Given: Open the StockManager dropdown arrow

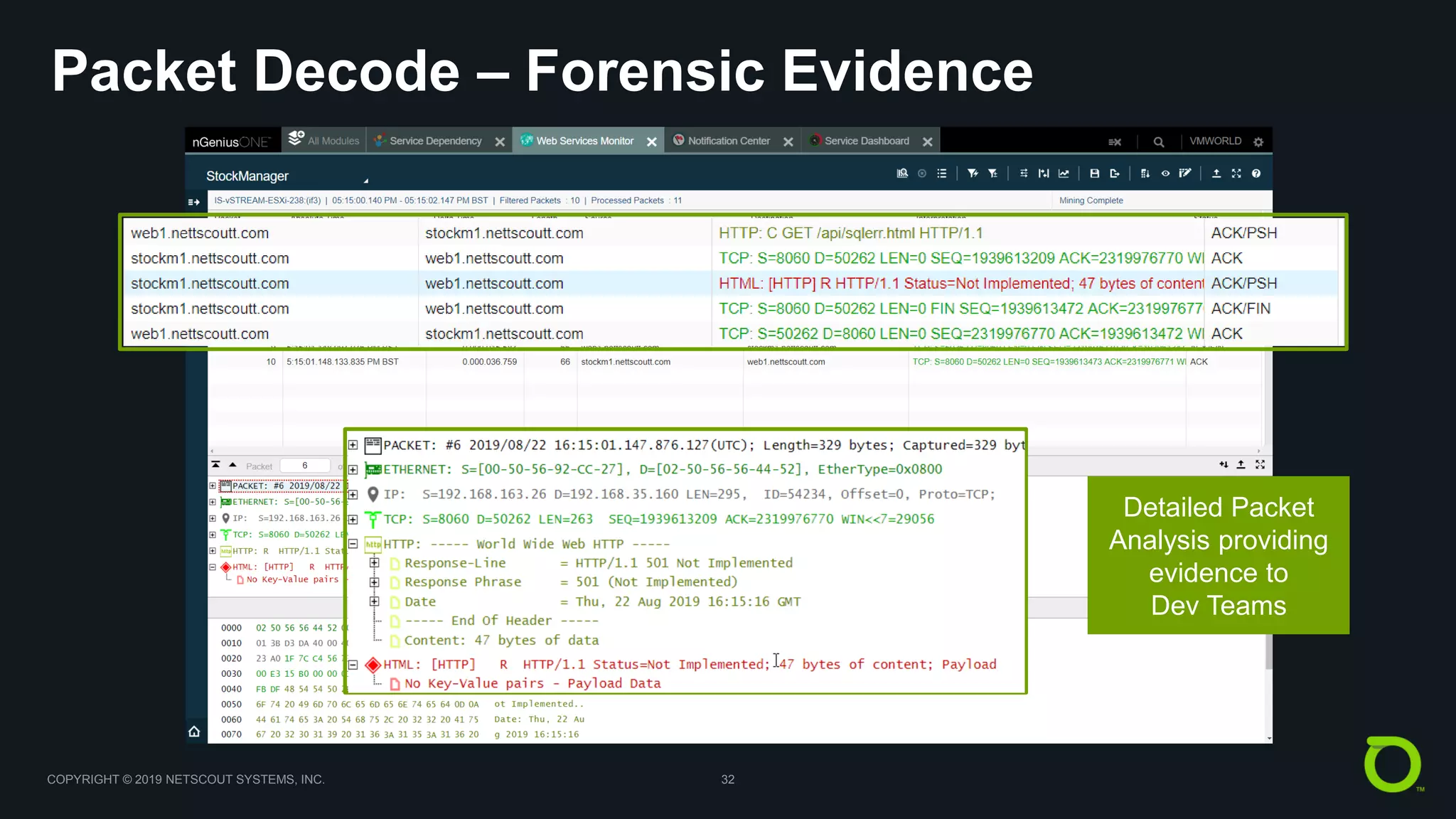Looking at the screenshot, I should [366, 181].
